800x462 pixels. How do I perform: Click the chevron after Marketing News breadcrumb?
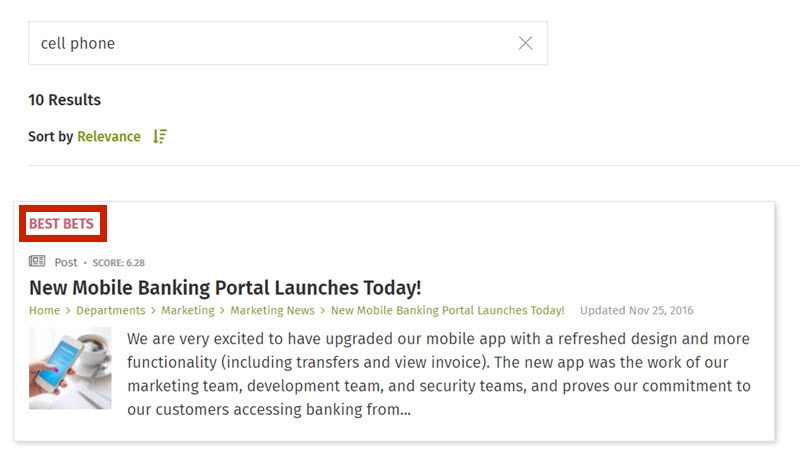[x=322, y=311]
